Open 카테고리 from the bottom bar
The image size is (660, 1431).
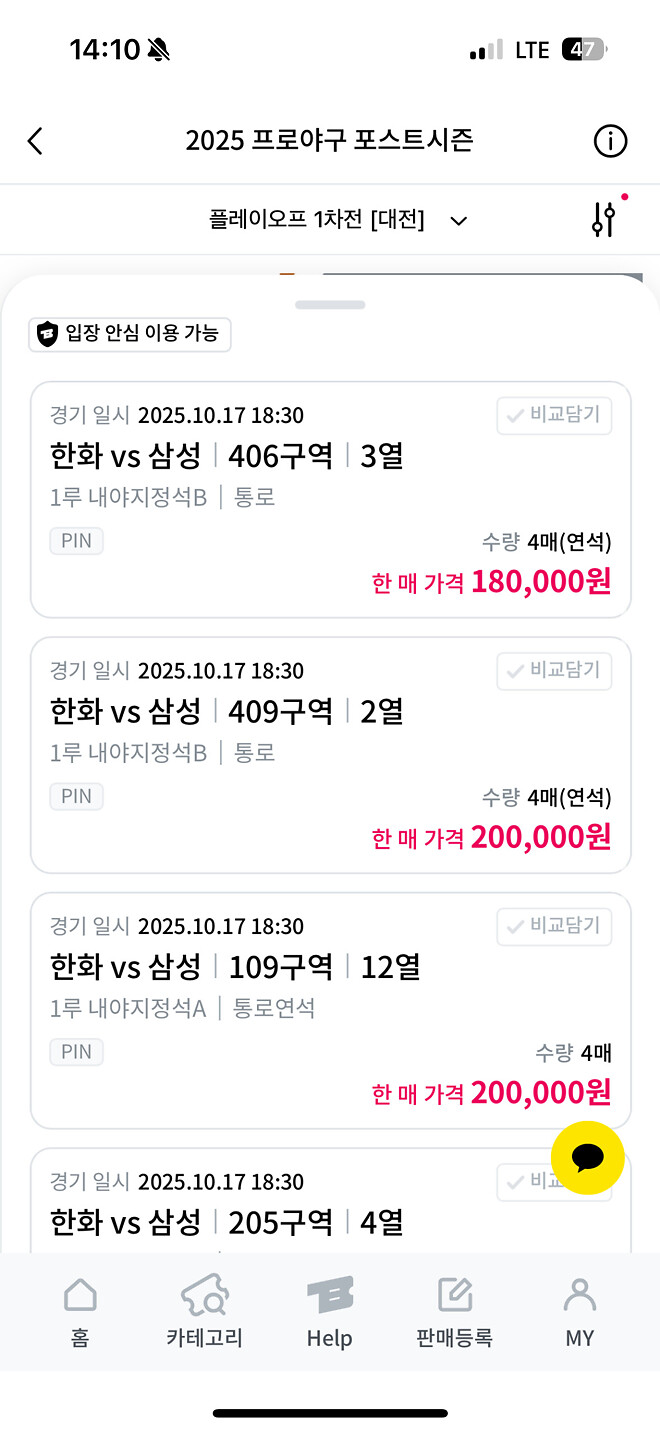(203, 1311)
